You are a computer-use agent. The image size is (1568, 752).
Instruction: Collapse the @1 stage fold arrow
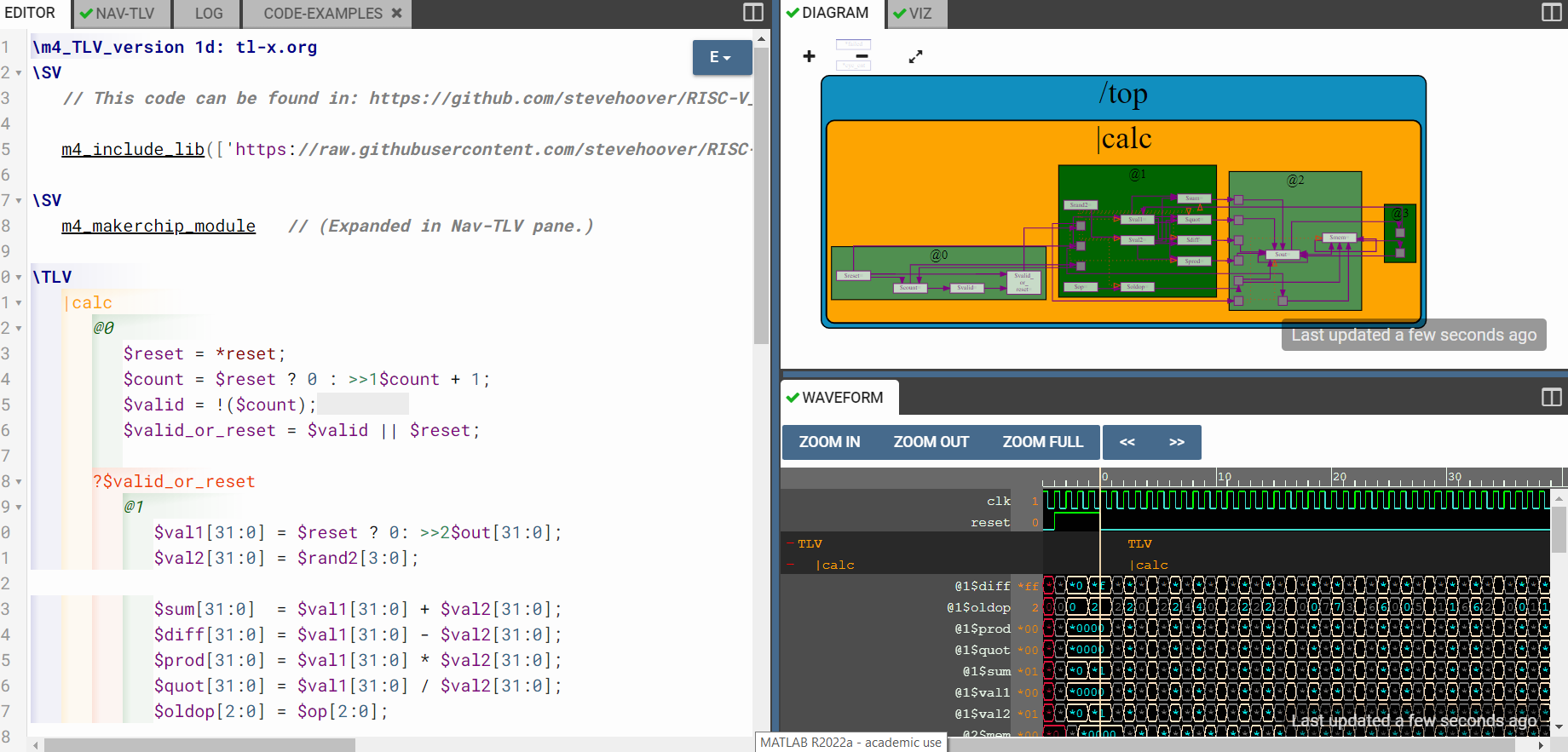point(19,508)
